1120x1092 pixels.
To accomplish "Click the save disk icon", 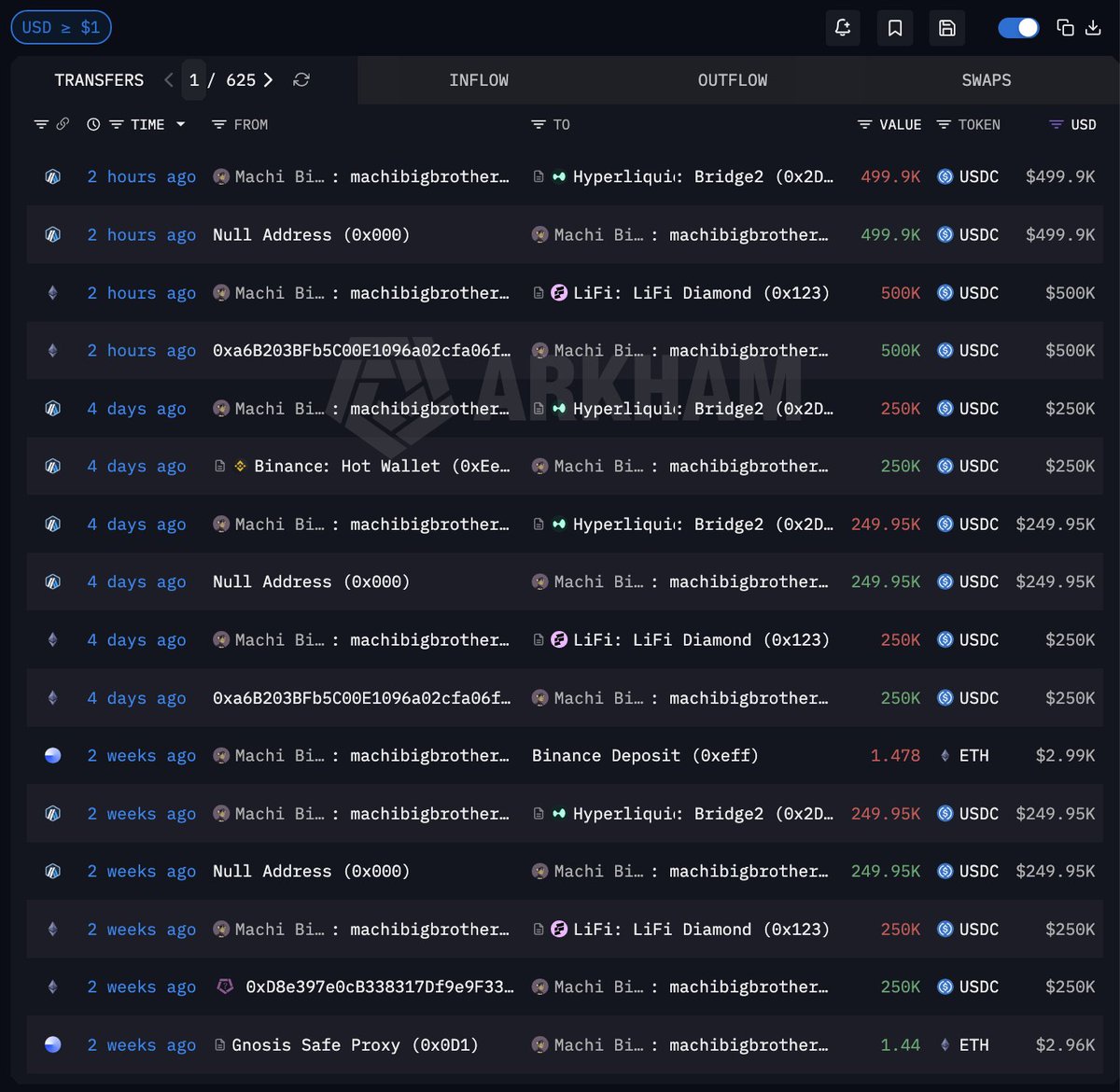I will 946,28.
